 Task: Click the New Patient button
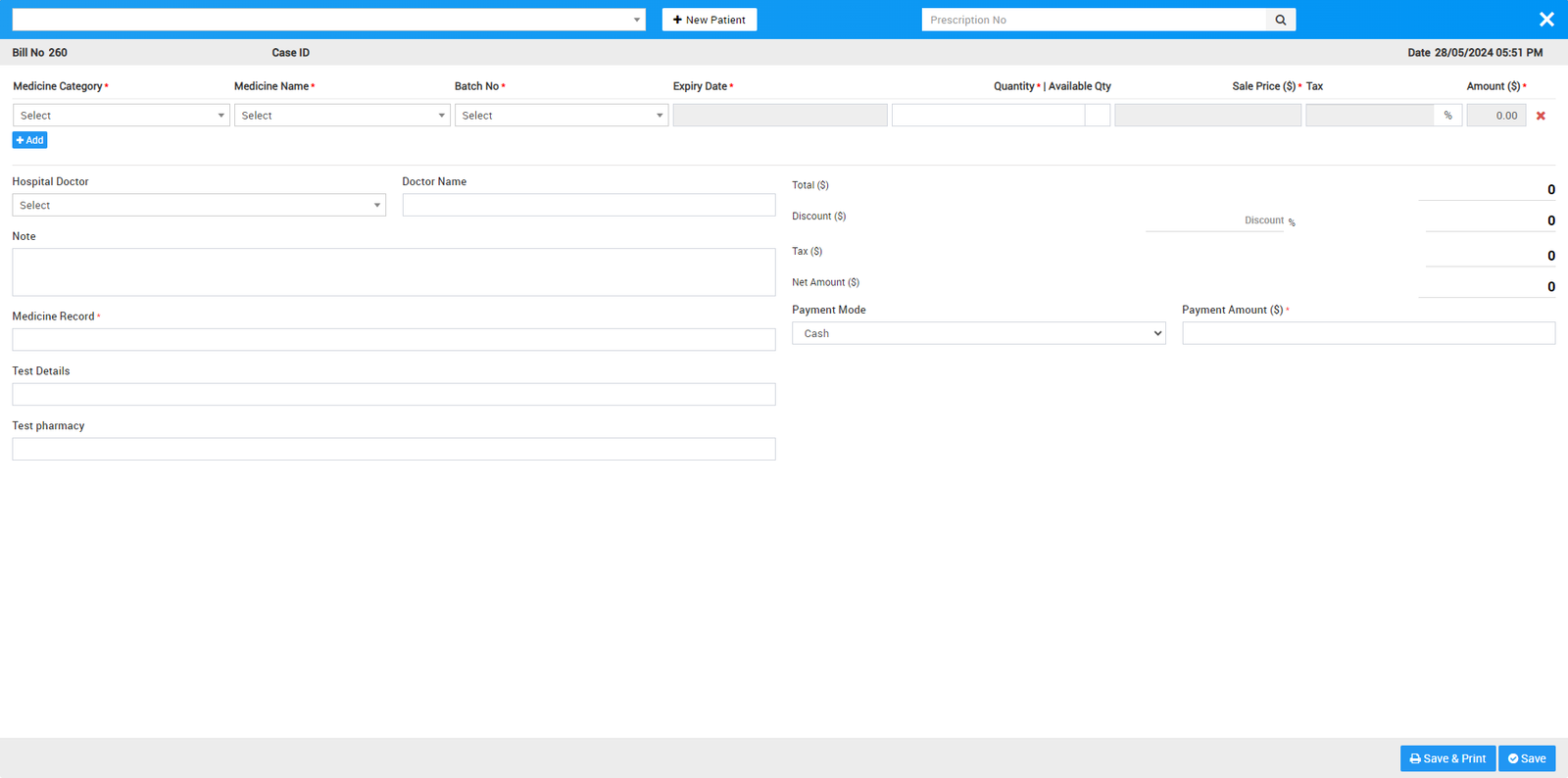[x=709, y=20]
